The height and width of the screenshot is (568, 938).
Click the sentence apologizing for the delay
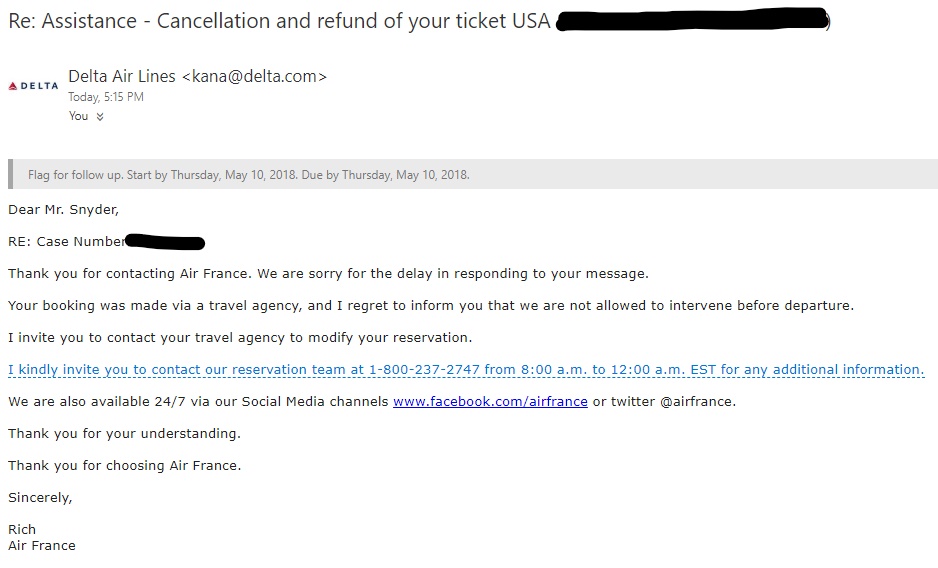pos(328,274)
